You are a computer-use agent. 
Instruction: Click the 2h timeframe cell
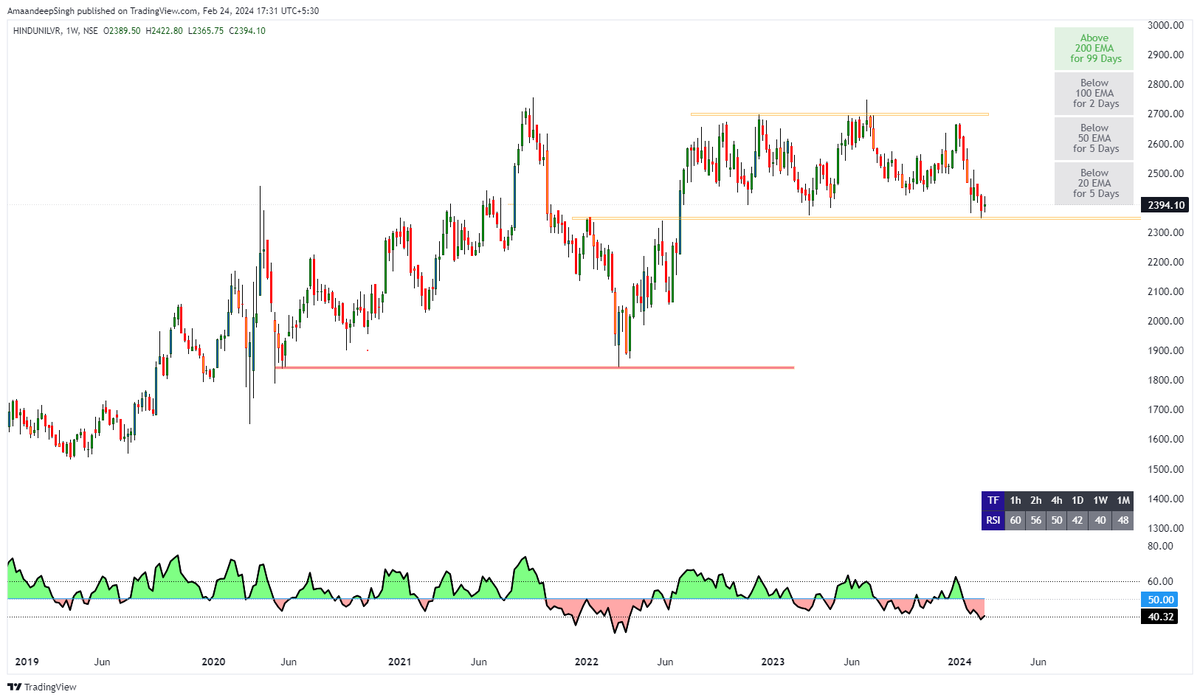(x=1037, y=500)
